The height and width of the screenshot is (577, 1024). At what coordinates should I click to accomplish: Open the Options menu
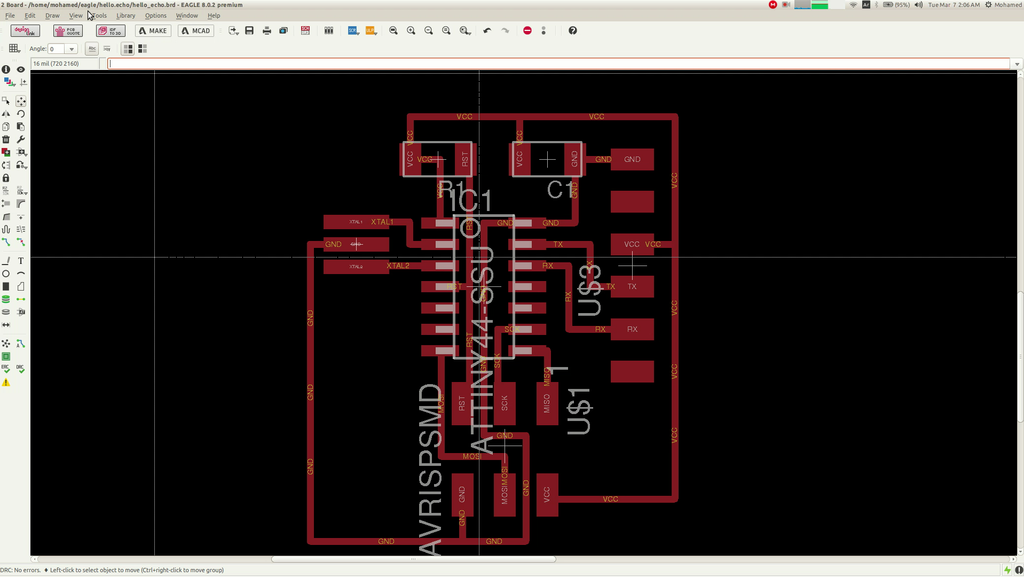click(x=155, y=15)
